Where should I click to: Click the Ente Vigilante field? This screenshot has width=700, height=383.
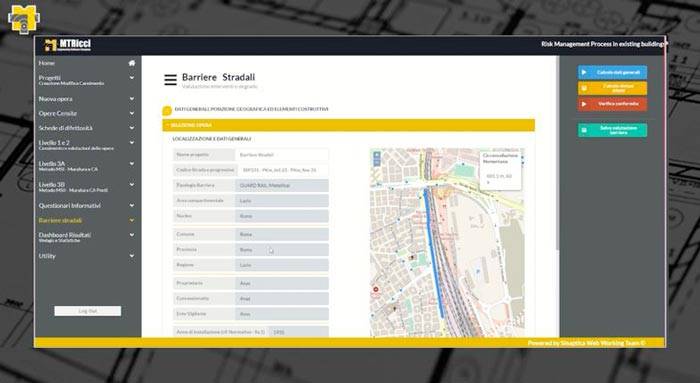point(282,314)
